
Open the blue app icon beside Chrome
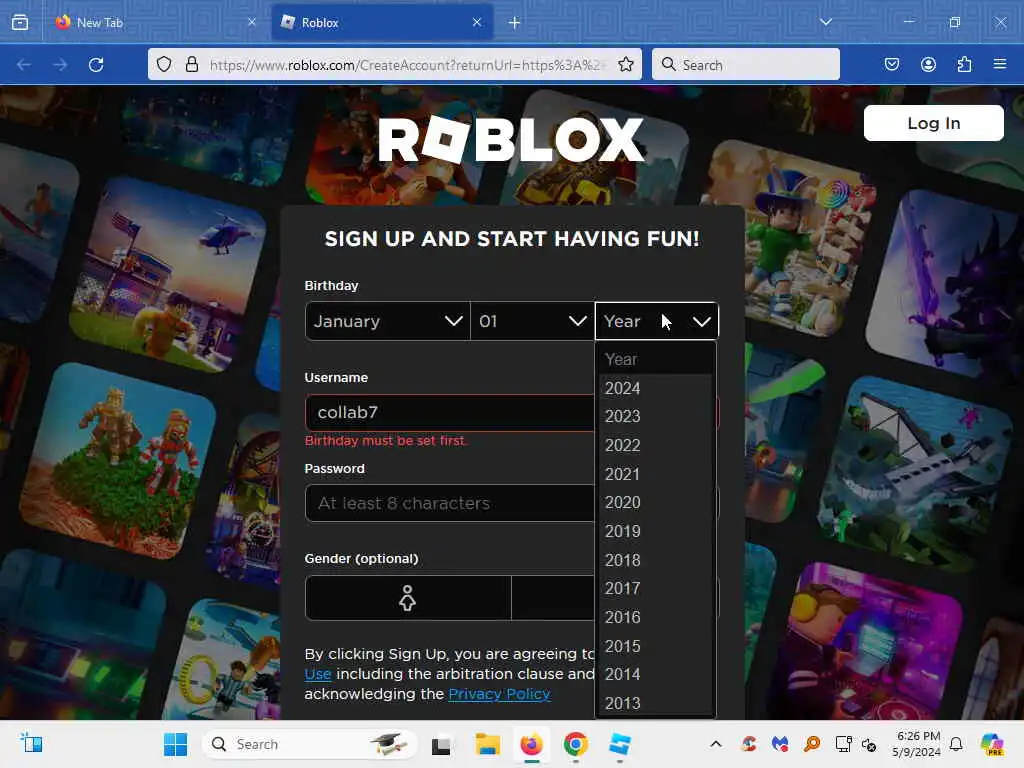point(619,744)
